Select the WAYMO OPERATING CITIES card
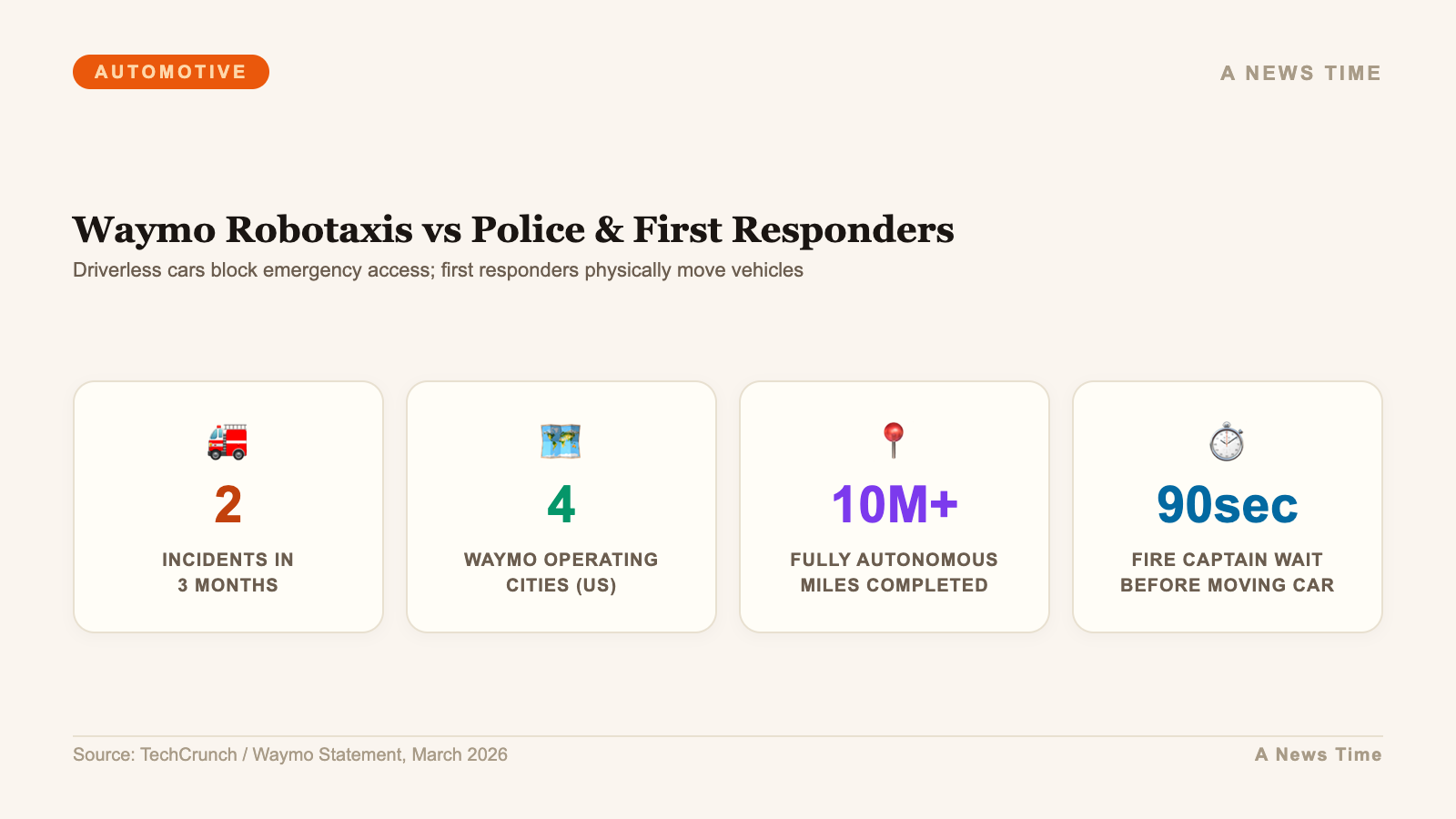 [x=561, y=507]
